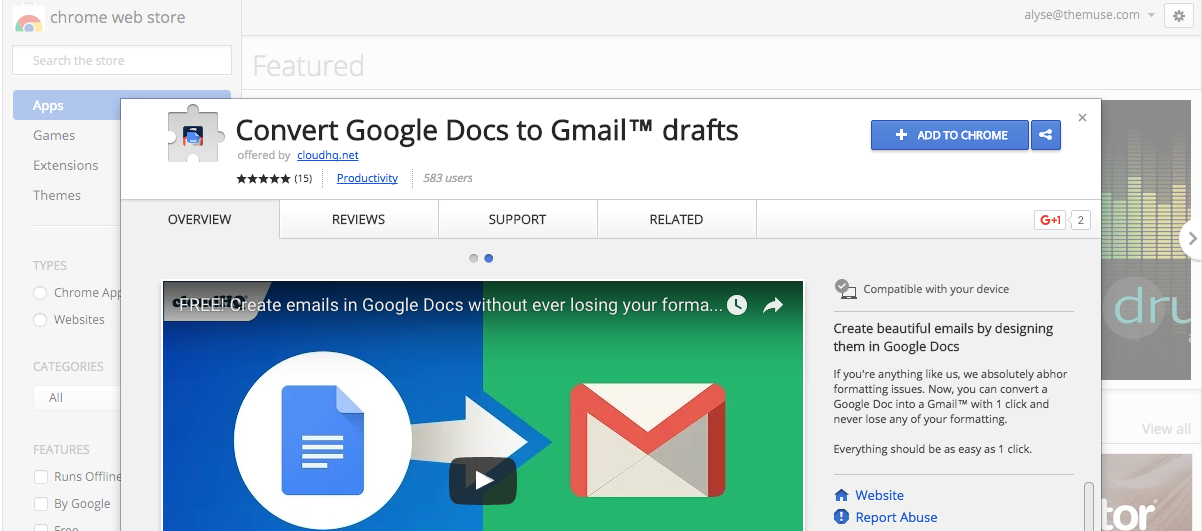Click the extension puzzle piece icon
This screenshot has height=531, width=1202.
click(195, 133)
